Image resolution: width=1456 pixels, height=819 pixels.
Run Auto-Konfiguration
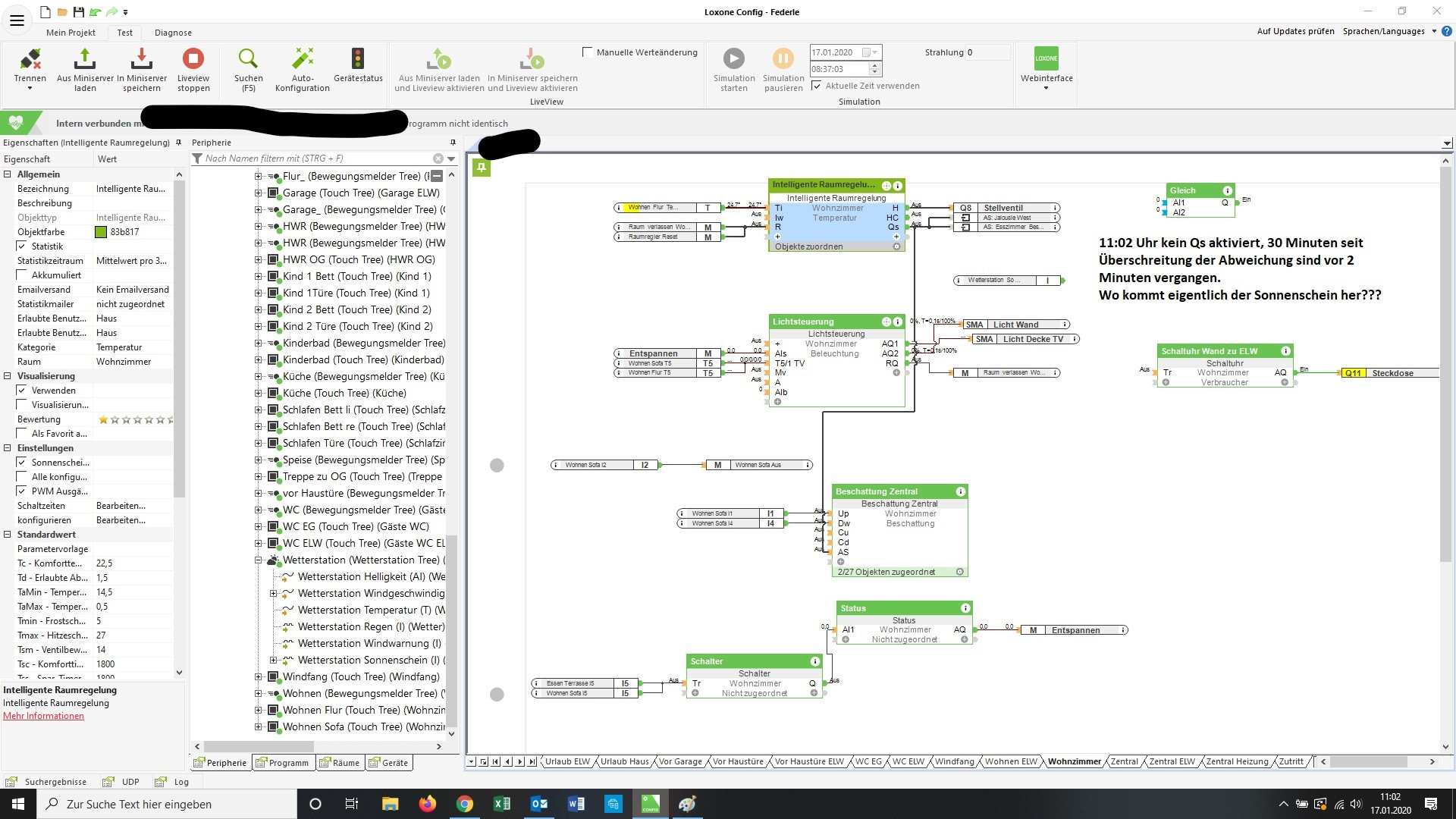[x=302, y=59]
